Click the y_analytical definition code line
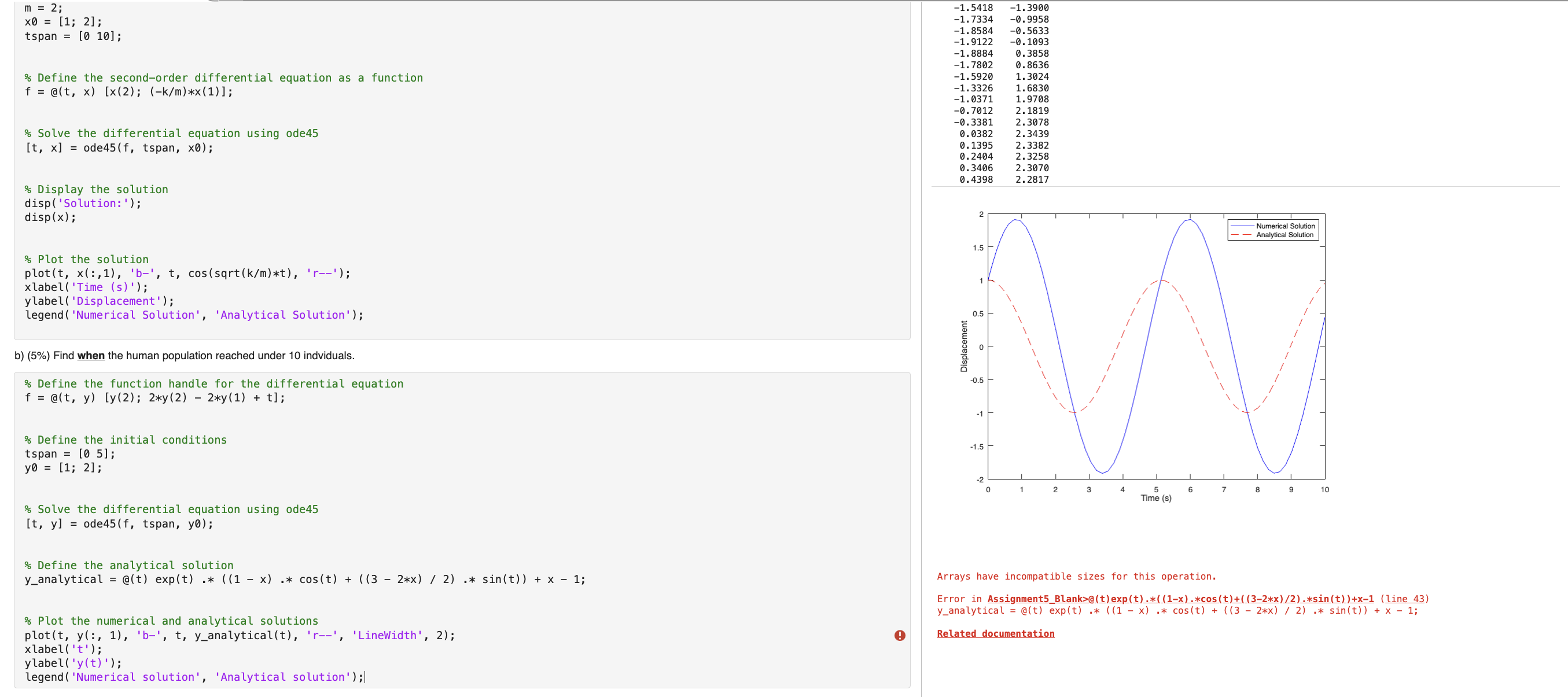The height and width of the screenshot is (697, 1568). tap(304, 580)
